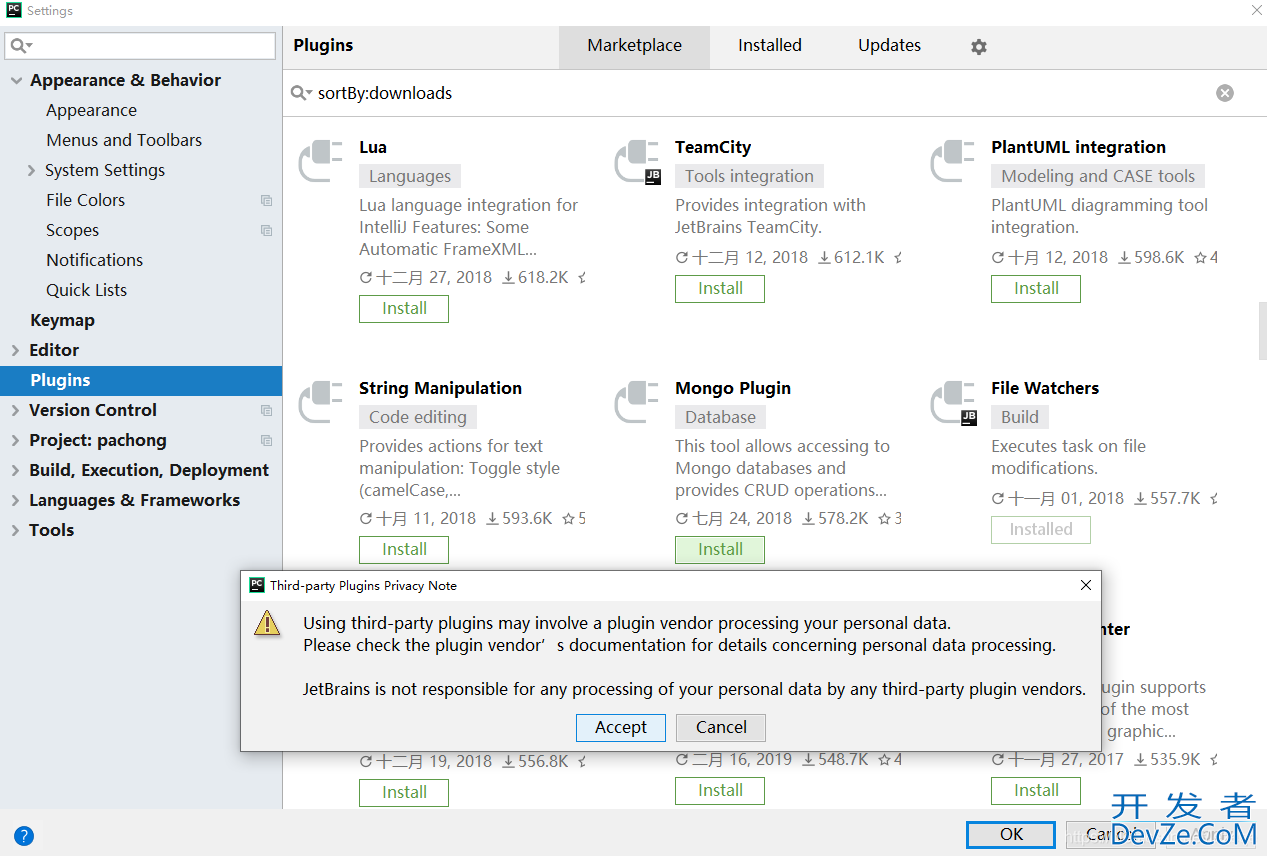
Task: Click the Database tag under Mongo Plugin
Action: (720, 417)
